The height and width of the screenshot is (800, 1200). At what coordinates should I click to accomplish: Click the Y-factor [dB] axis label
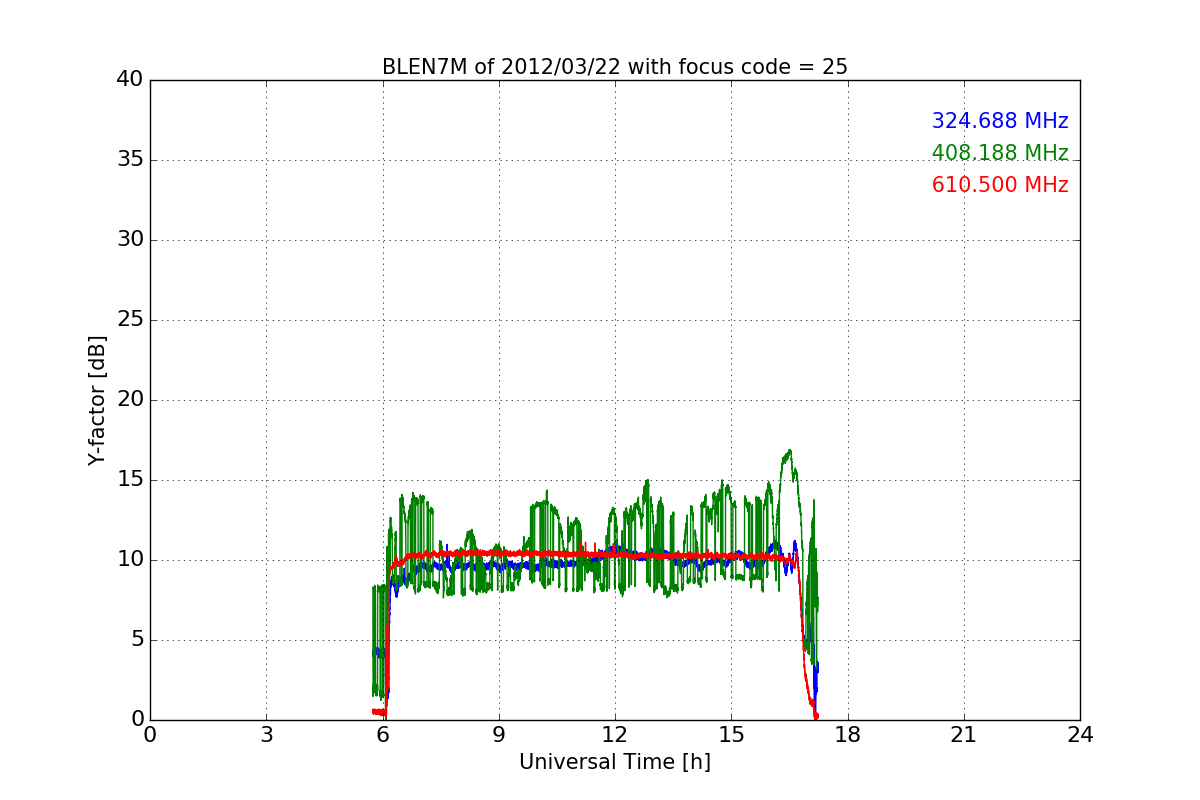pos(97,400)
